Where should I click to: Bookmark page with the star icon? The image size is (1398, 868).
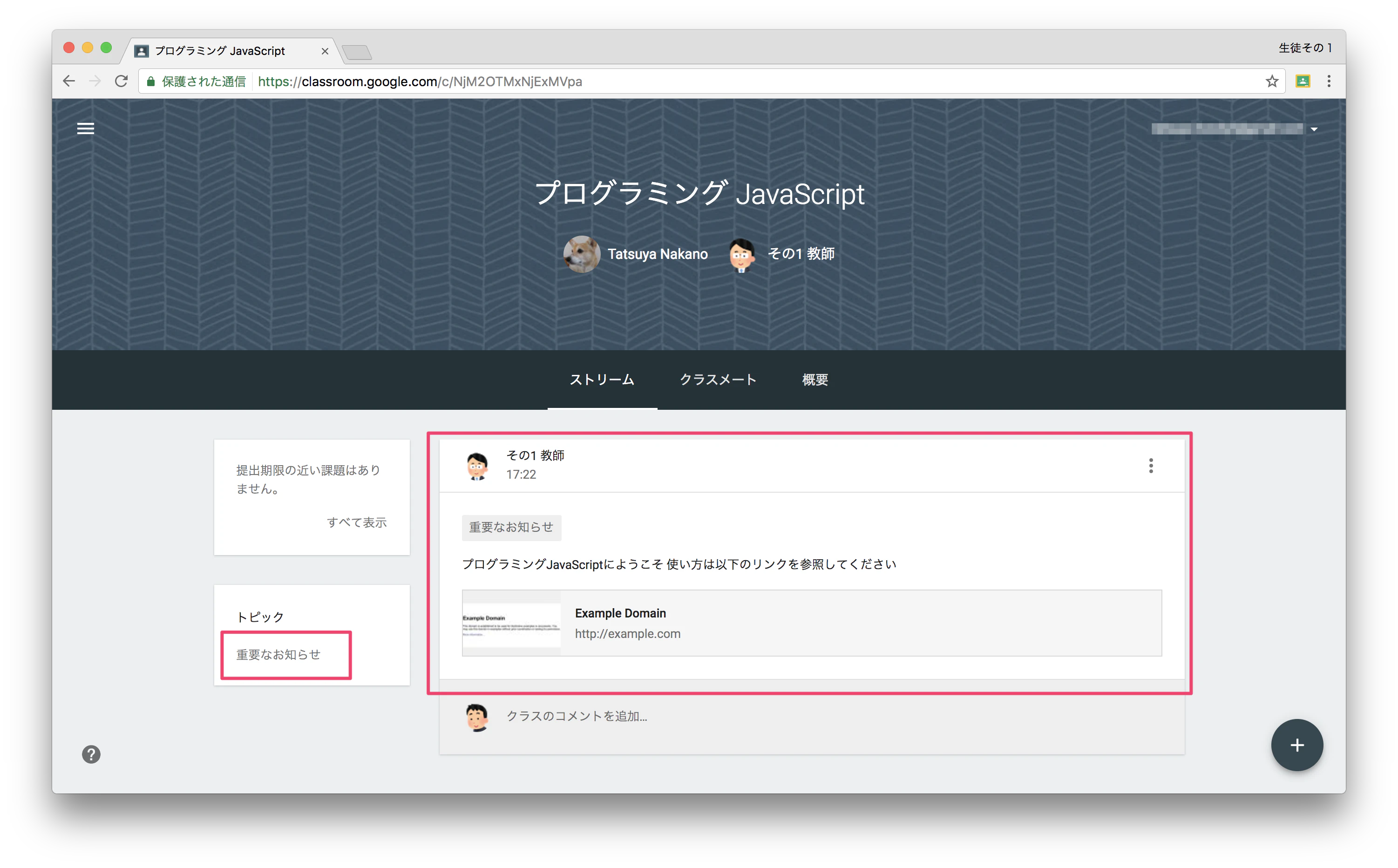[1272, 81]
